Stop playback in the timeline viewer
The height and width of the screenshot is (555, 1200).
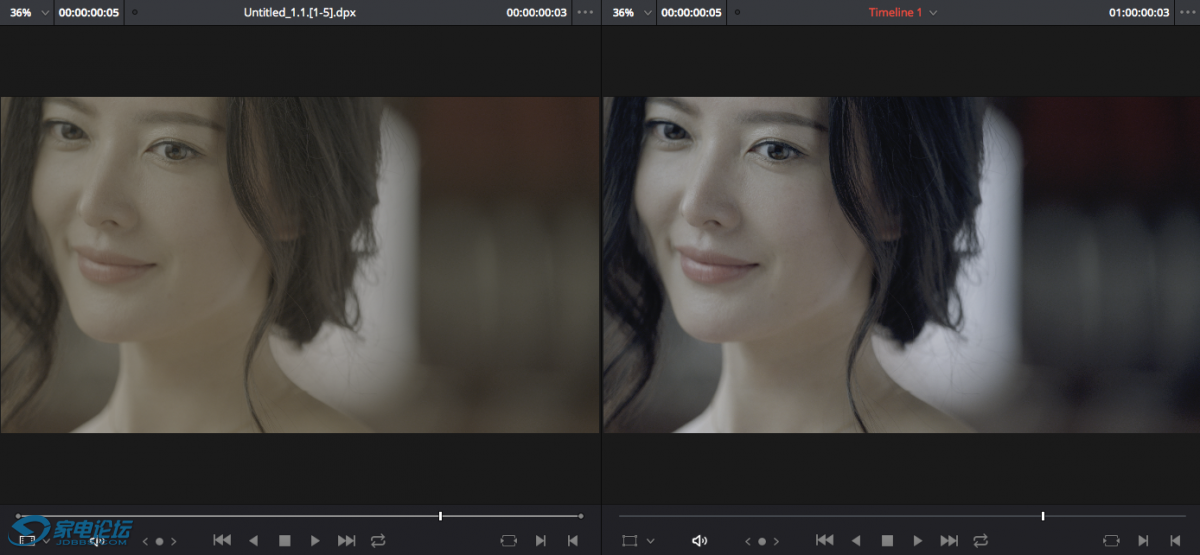886,540
